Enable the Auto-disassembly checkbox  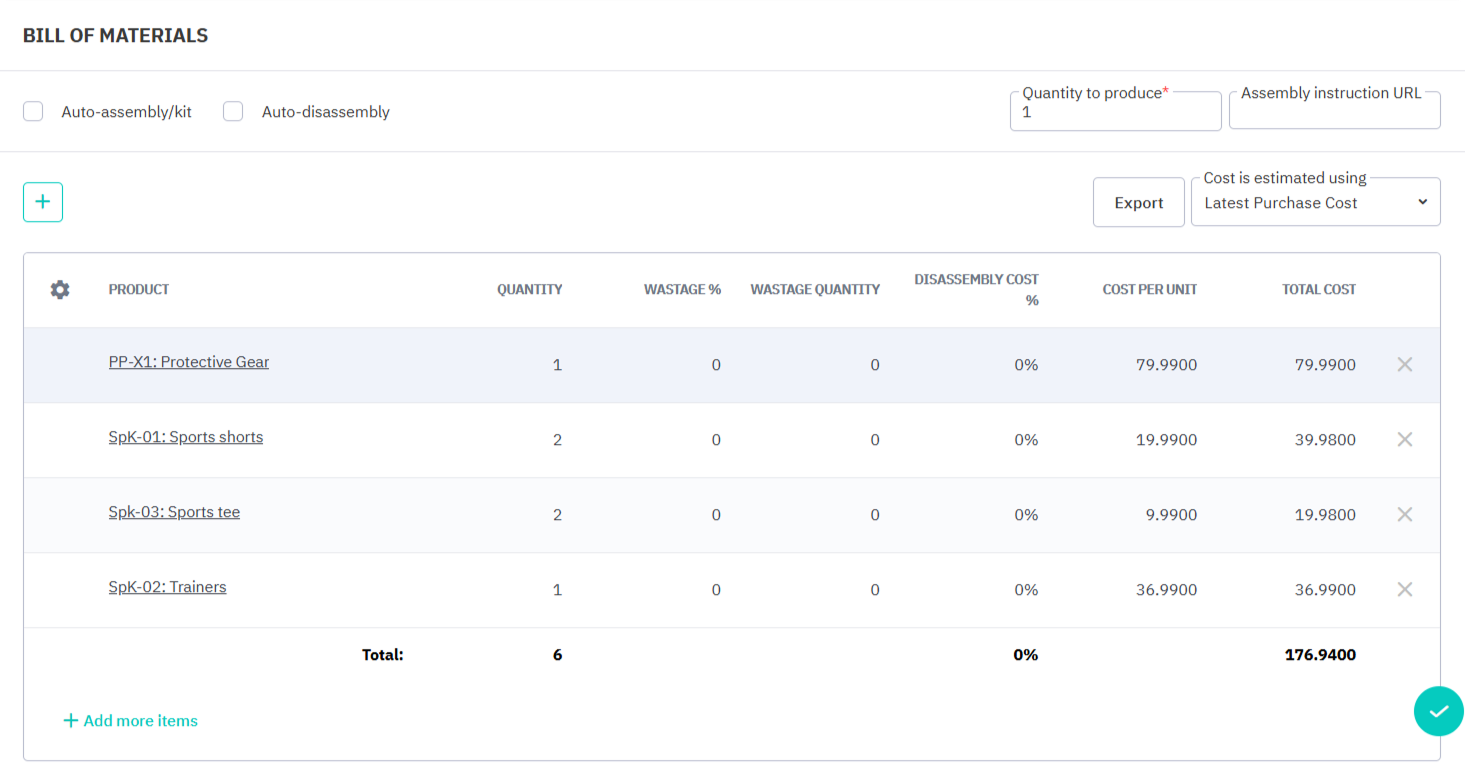pos(233,112)
